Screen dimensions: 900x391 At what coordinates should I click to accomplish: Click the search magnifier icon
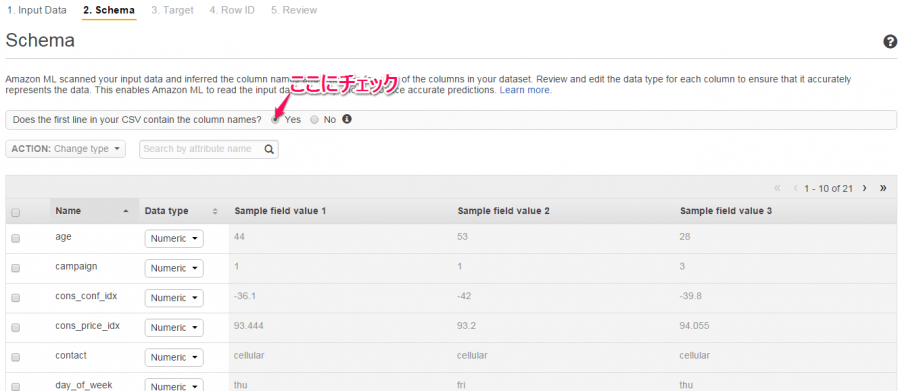269,149
